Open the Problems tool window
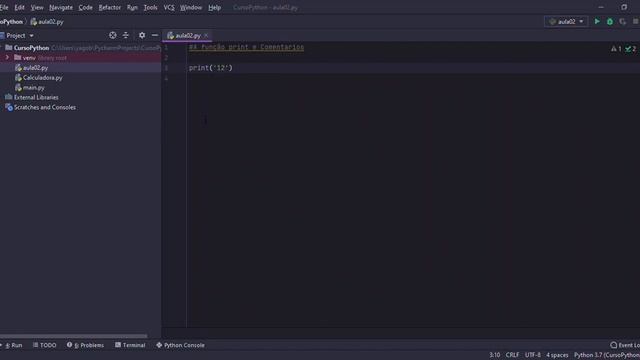The width and height of the screenshot is (640, 360). [85, 345]
